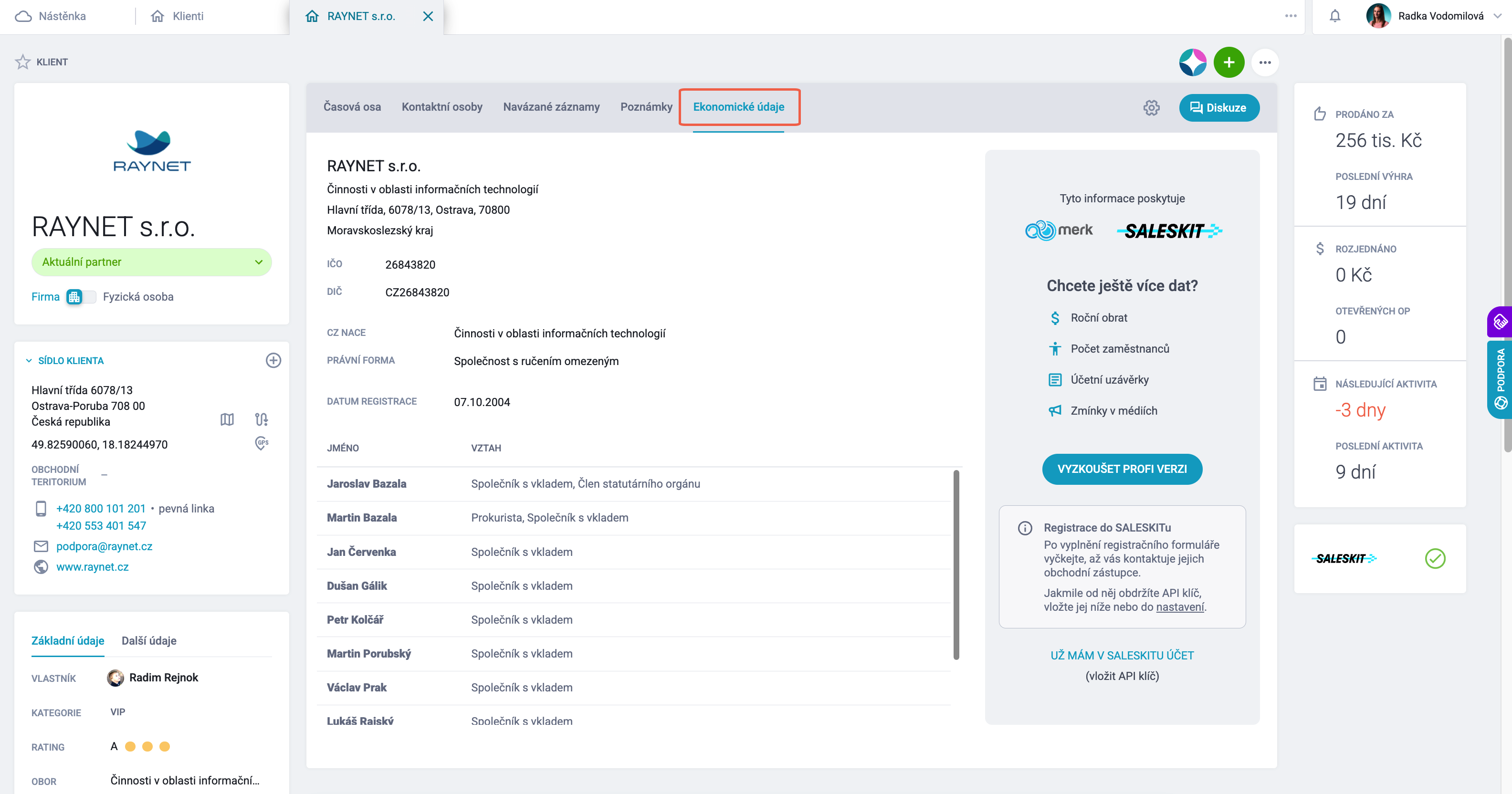The width and height of the screenshot is (1512, 794).
Task: Select the Václav Prak row
Action: 634,689
